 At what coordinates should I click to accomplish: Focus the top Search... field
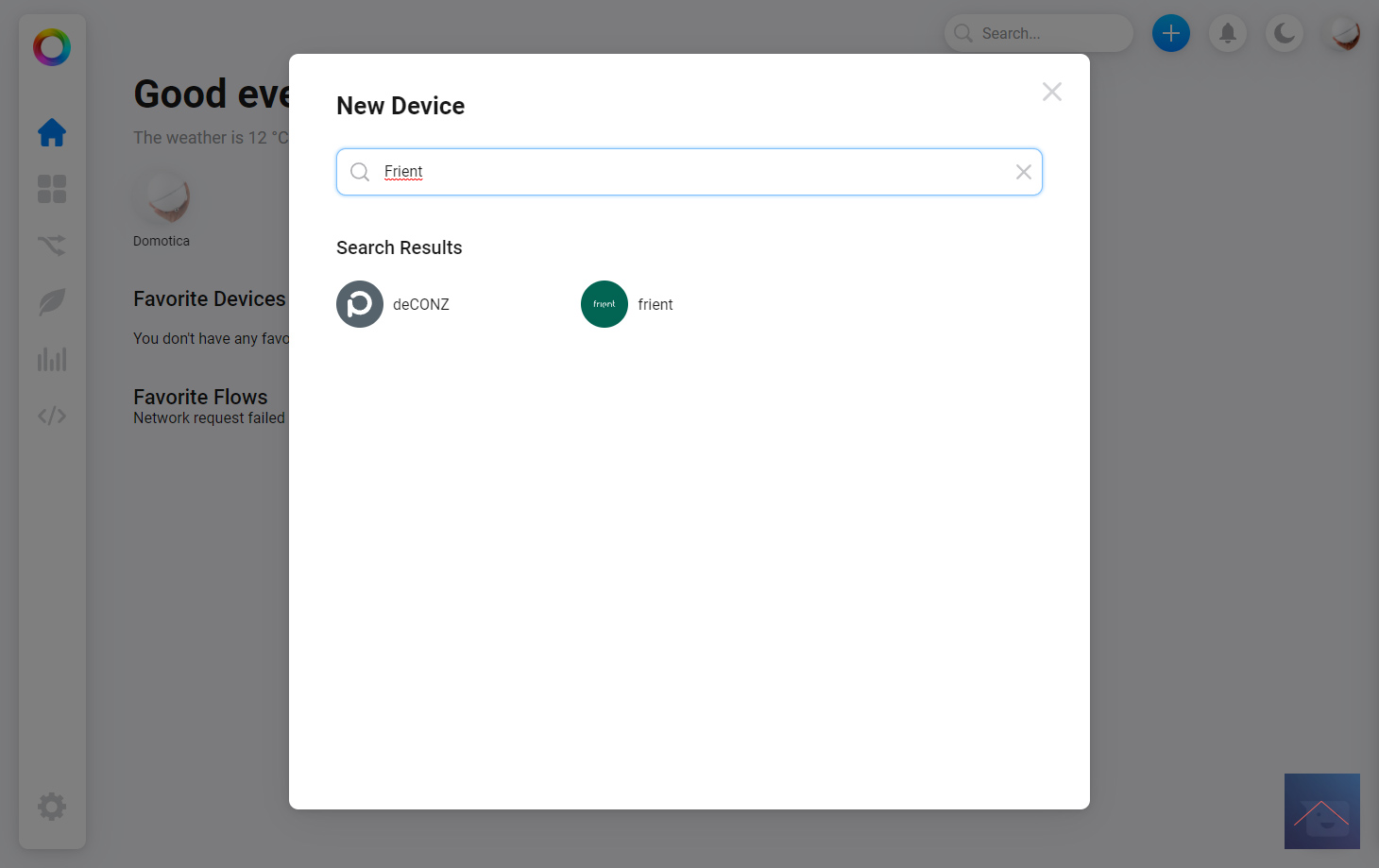tap(1039, 33)
